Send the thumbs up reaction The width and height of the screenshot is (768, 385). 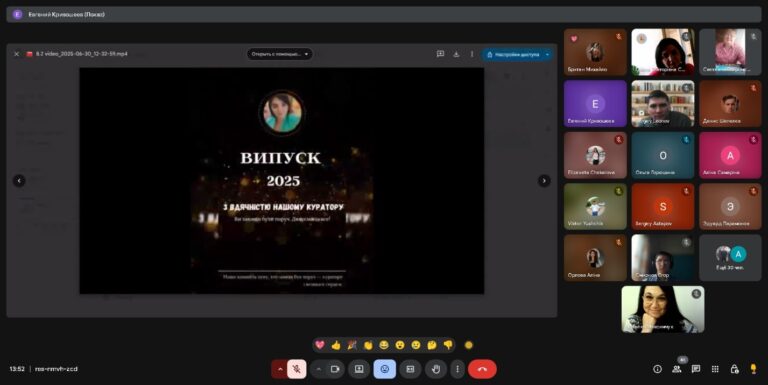tap(336, 345)
